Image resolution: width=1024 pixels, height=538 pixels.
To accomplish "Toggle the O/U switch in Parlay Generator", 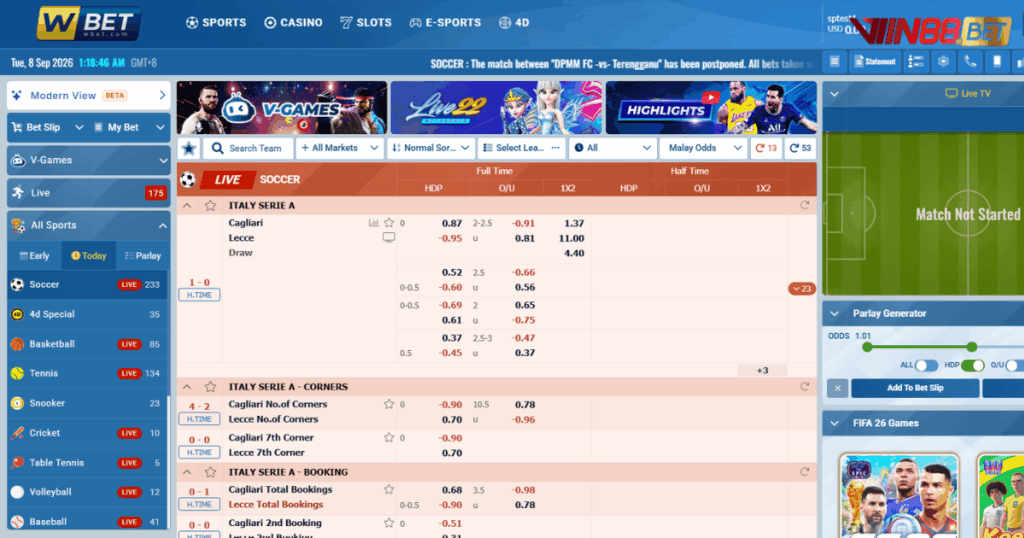I will click(1015, 366).
